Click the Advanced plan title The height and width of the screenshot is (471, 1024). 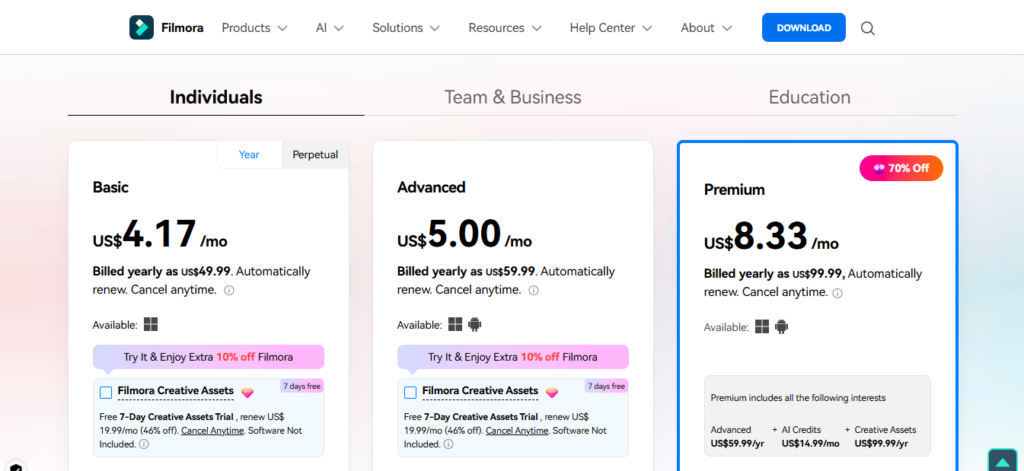[x=431, y=187]
